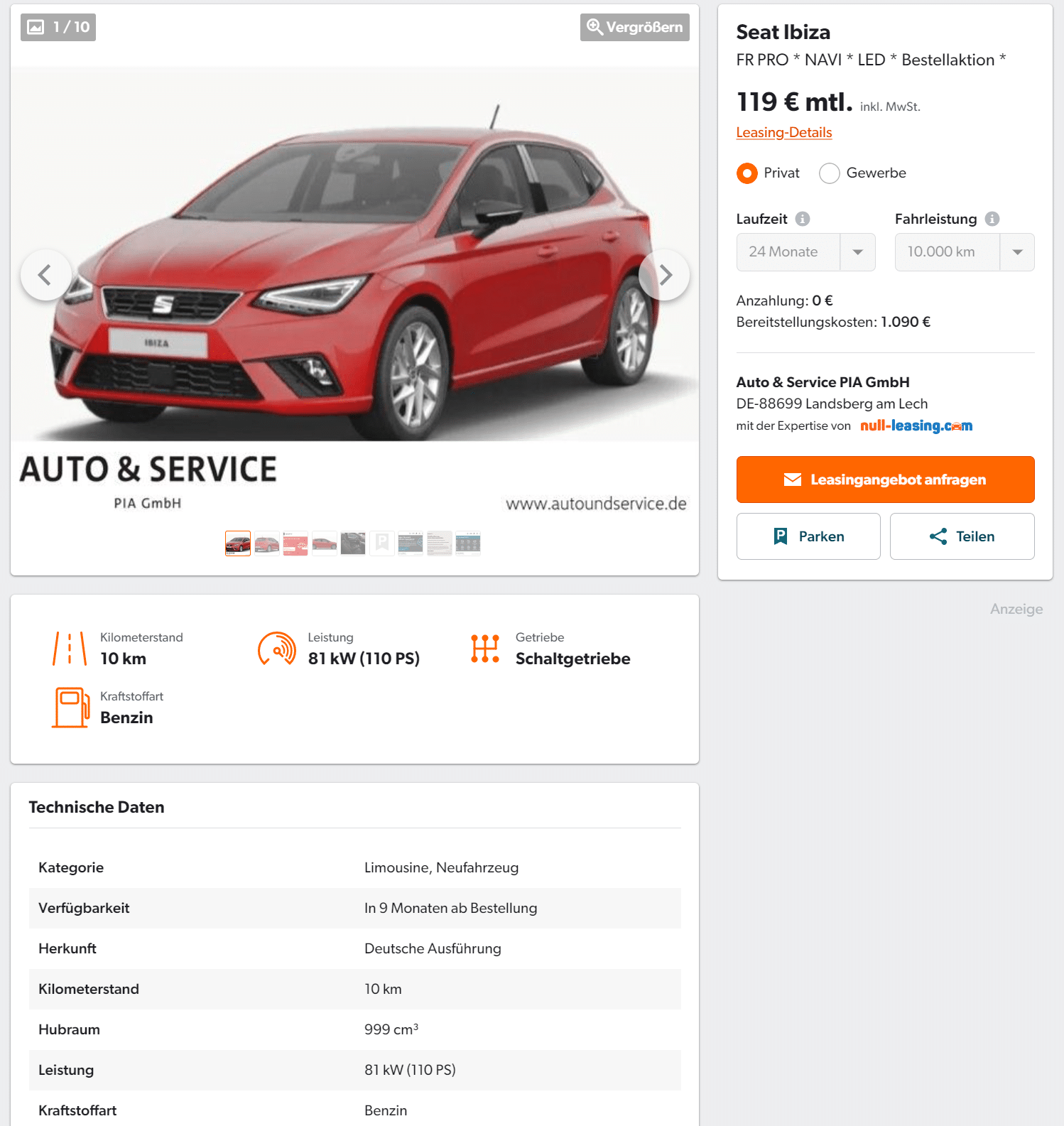Go to the previous car photo
The width and height of the screenshot is (1064, 1126).
pyautogui.click(x=46, y=275)
